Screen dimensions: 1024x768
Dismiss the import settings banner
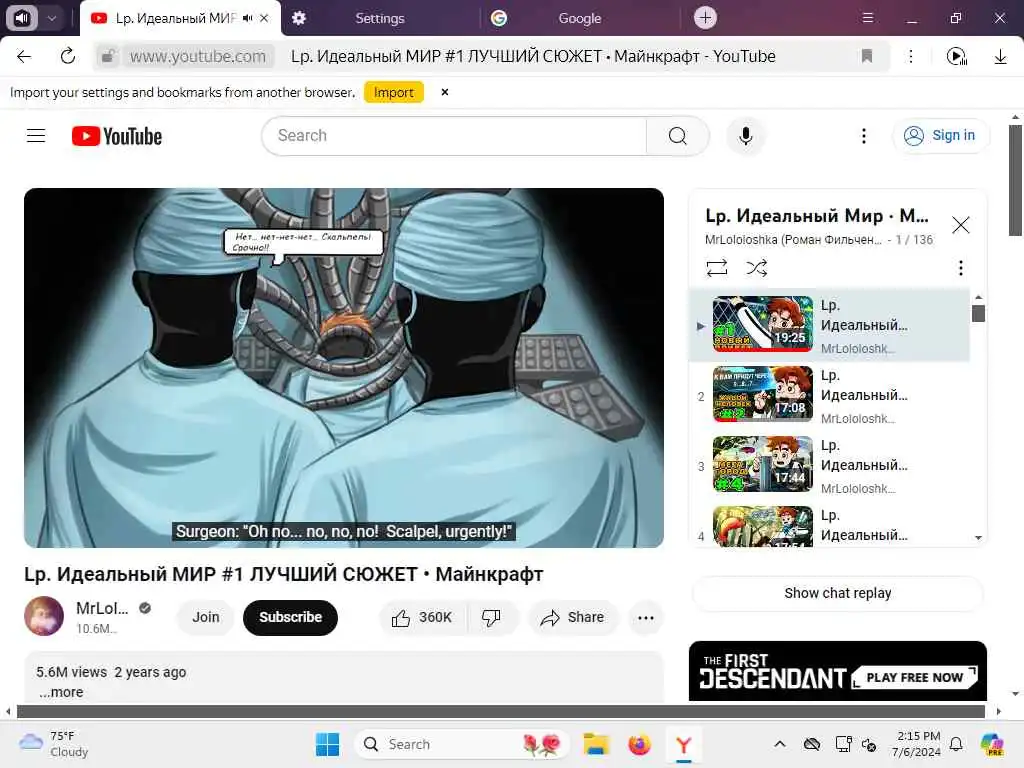click(445, 93)
